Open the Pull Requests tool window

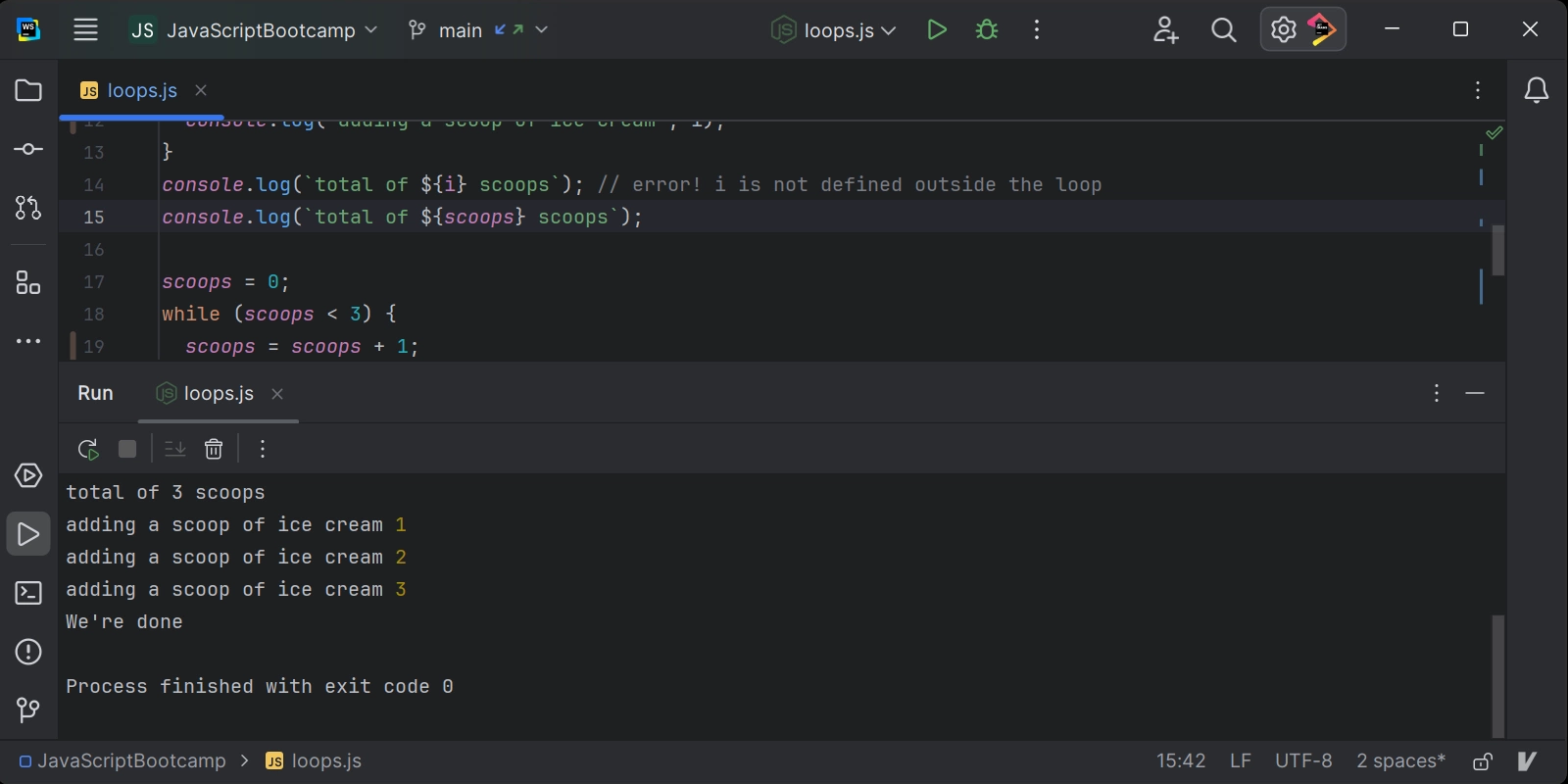(x=28, y=208)
